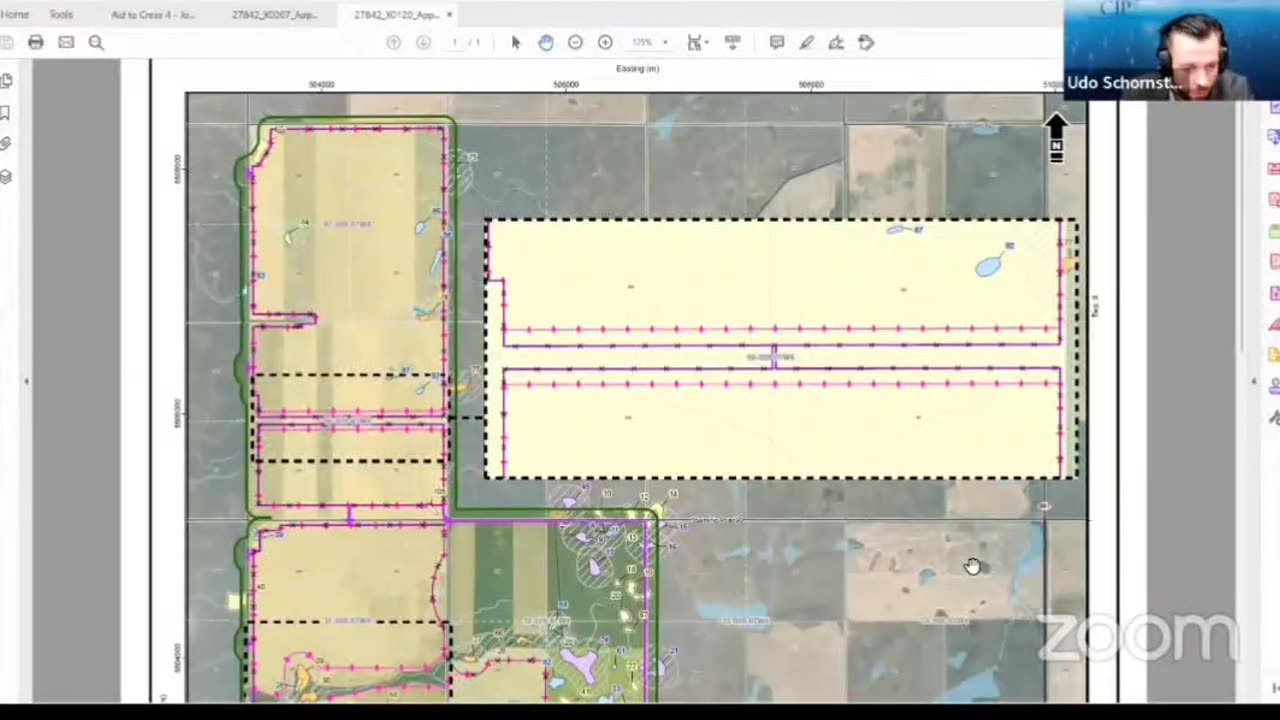Switch to the Tools tab
Screen dimensions: 1280x720
[61, 15]
